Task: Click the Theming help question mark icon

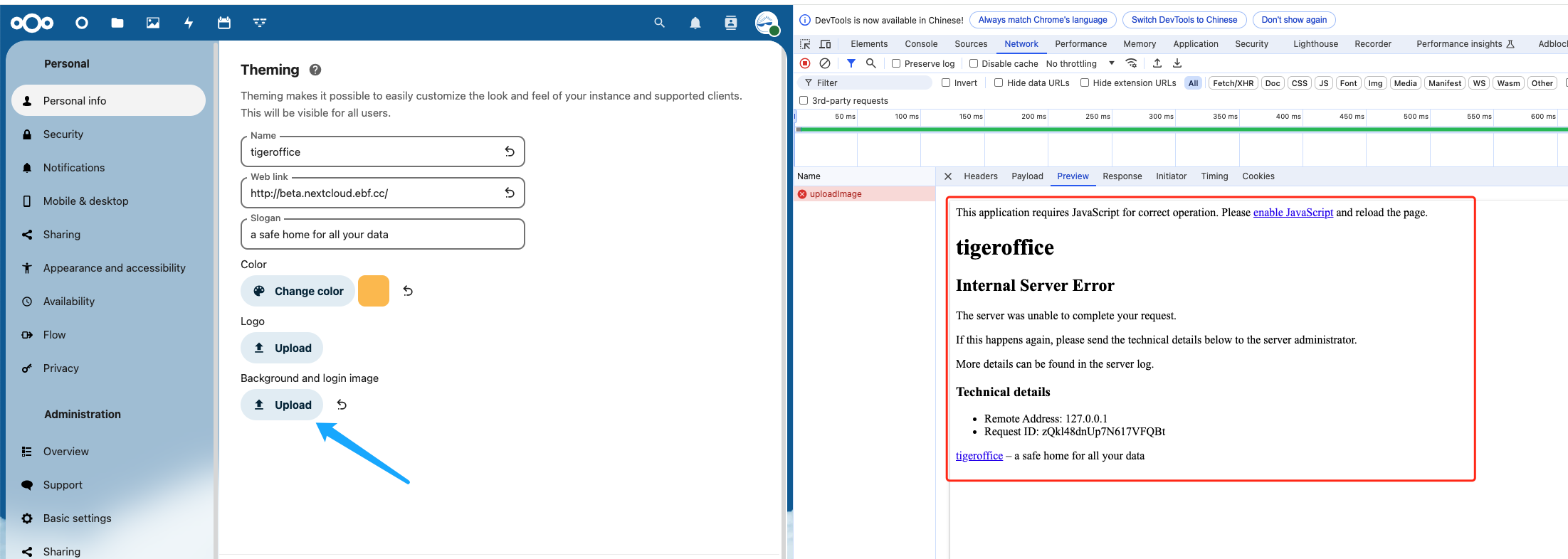Action: pyautogui.click(x=315, y=70)
